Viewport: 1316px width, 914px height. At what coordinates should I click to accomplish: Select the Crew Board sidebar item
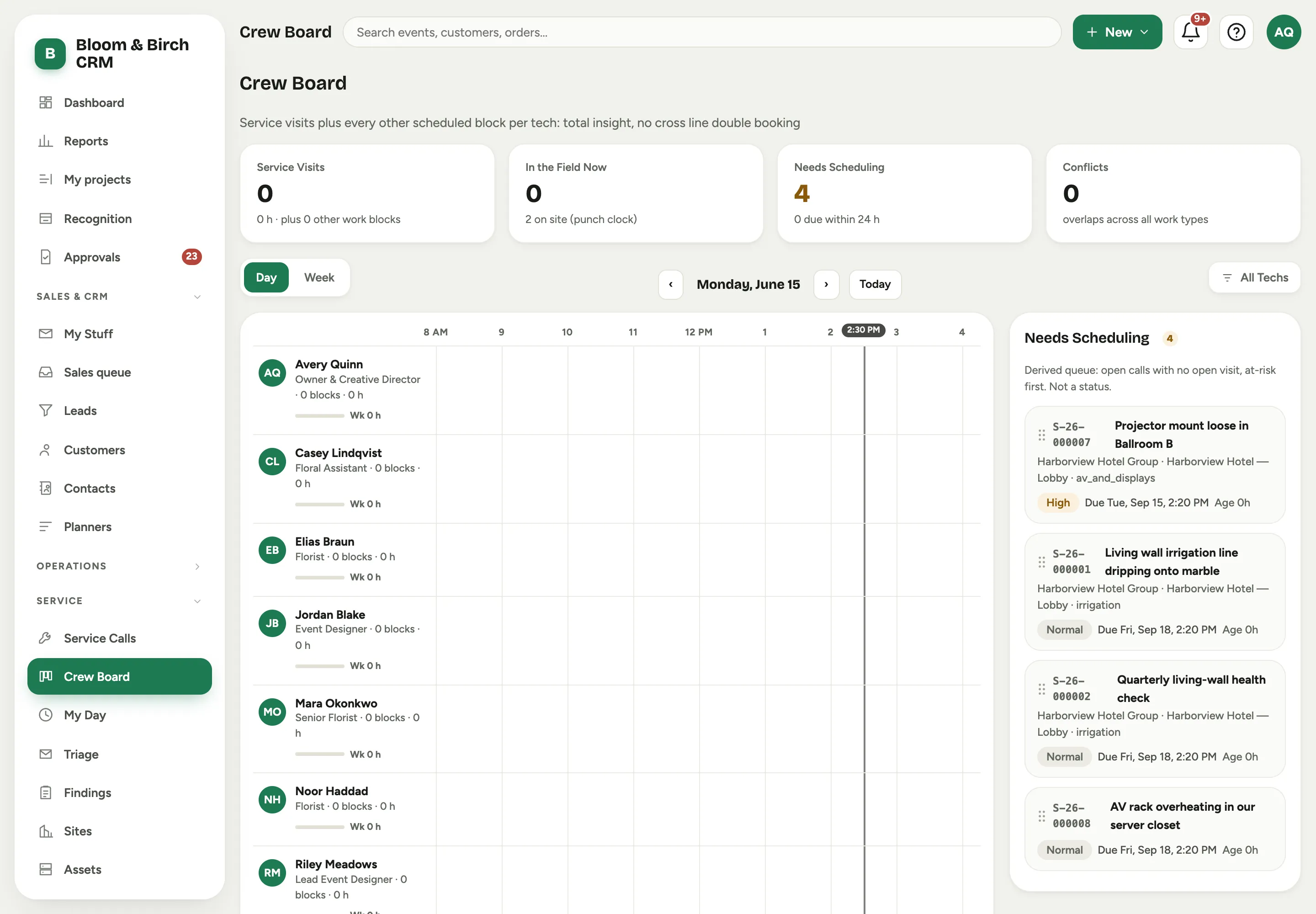(x=120, y=676)
